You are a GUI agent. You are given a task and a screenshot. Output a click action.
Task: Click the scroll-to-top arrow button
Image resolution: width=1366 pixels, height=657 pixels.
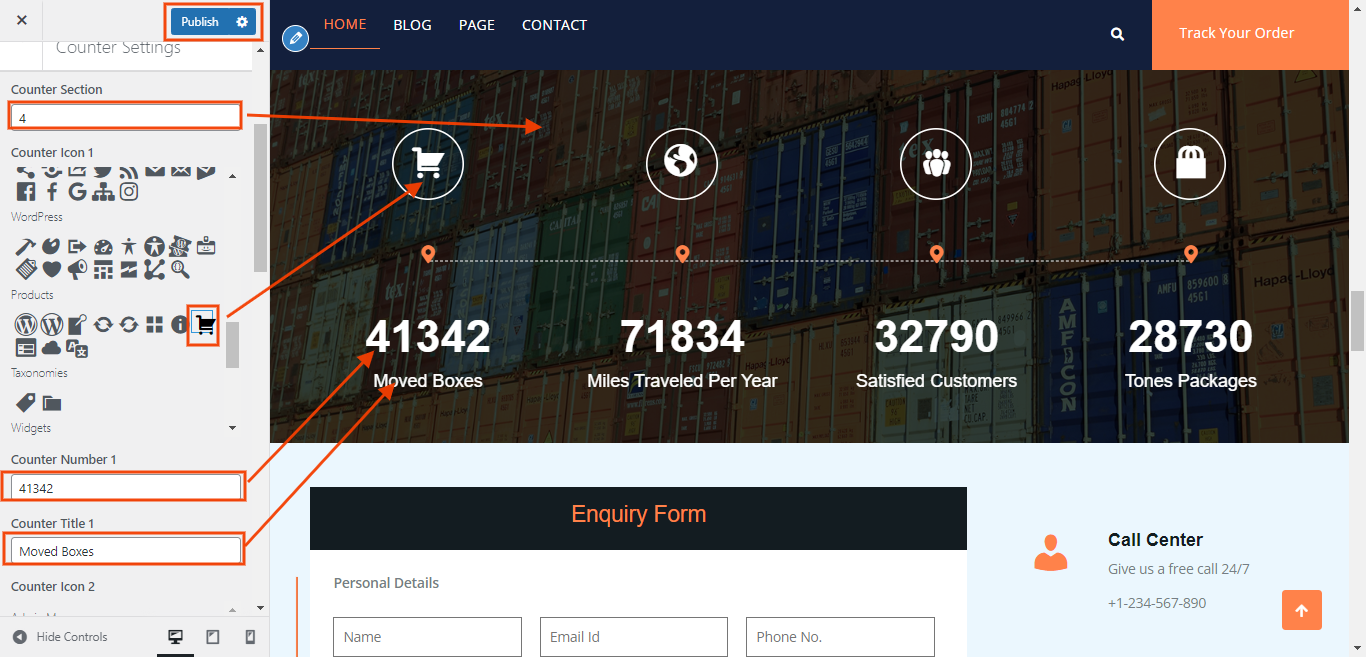[1301, 610]
